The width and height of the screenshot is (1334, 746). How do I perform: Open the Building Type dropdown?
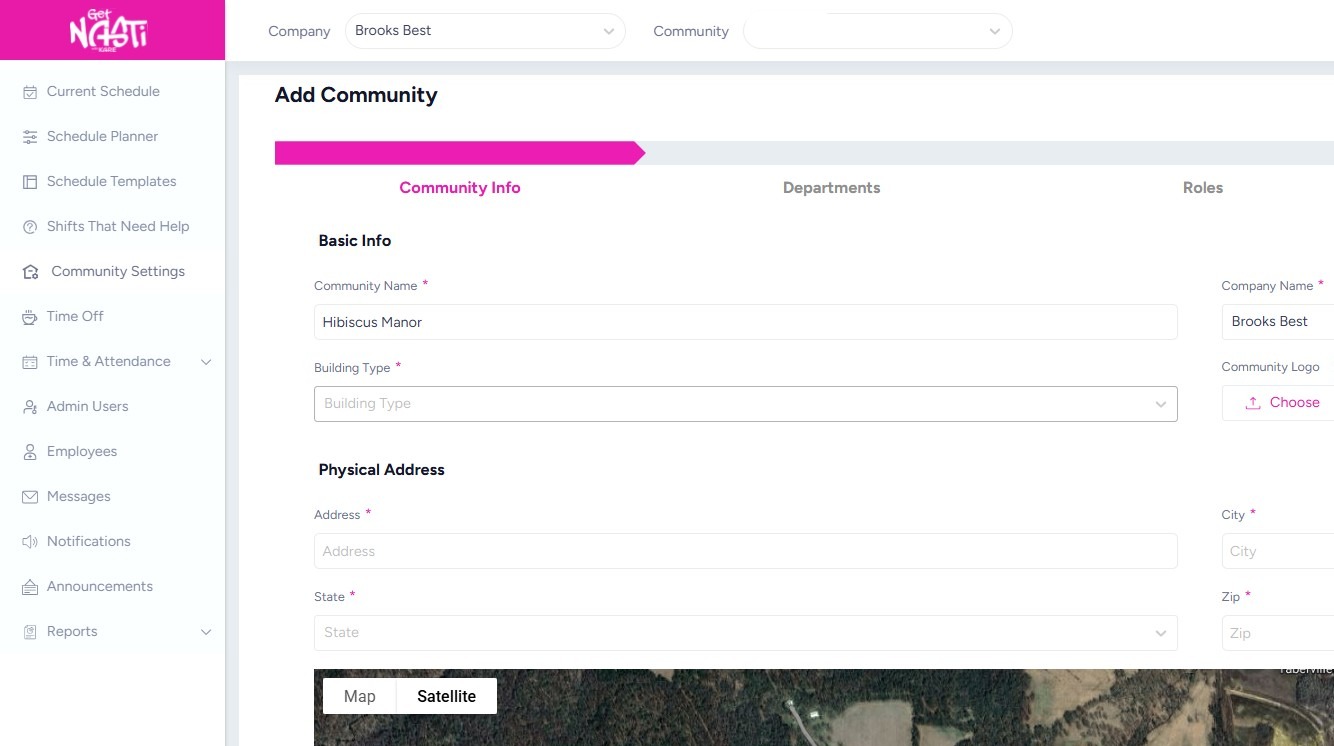coord(745,404)
